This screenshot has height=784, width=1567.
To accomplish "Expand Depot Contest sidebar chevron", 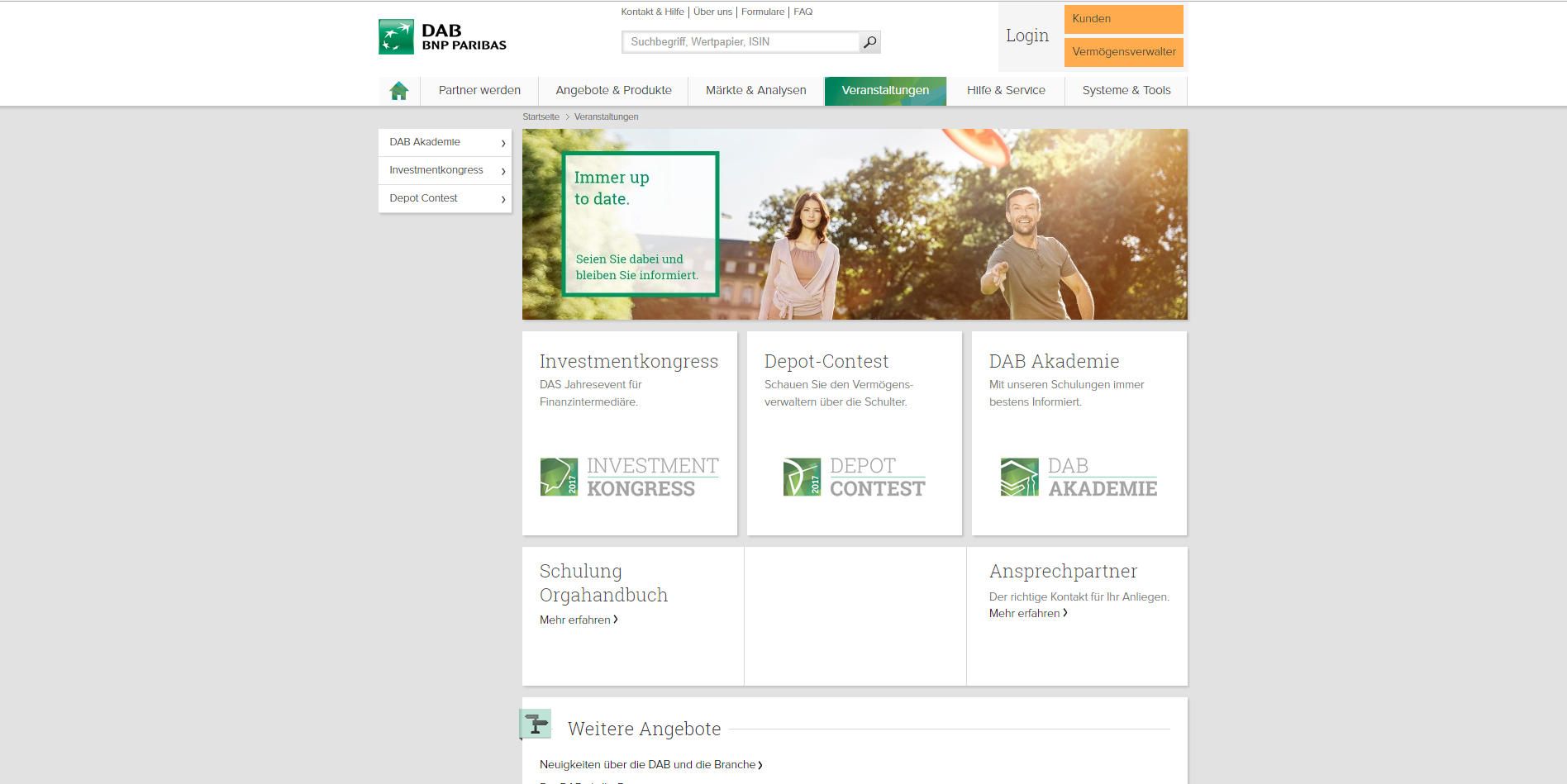I will tap(503, 199).
